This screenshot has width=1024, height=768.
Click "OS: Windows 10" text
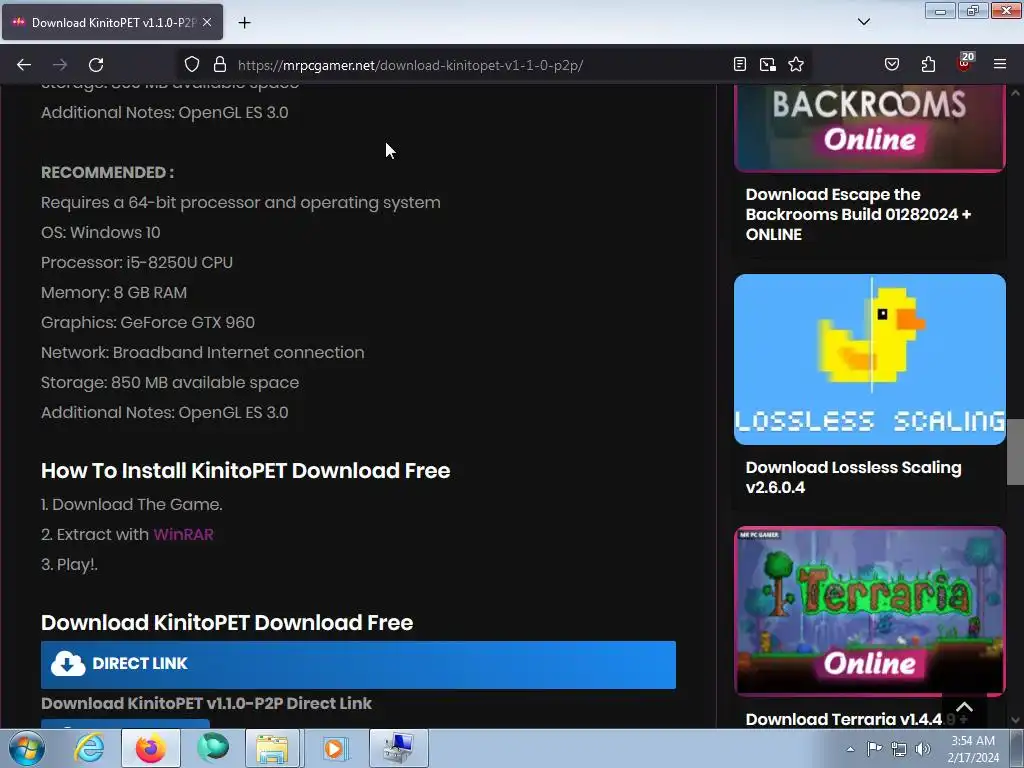(101, 232)
